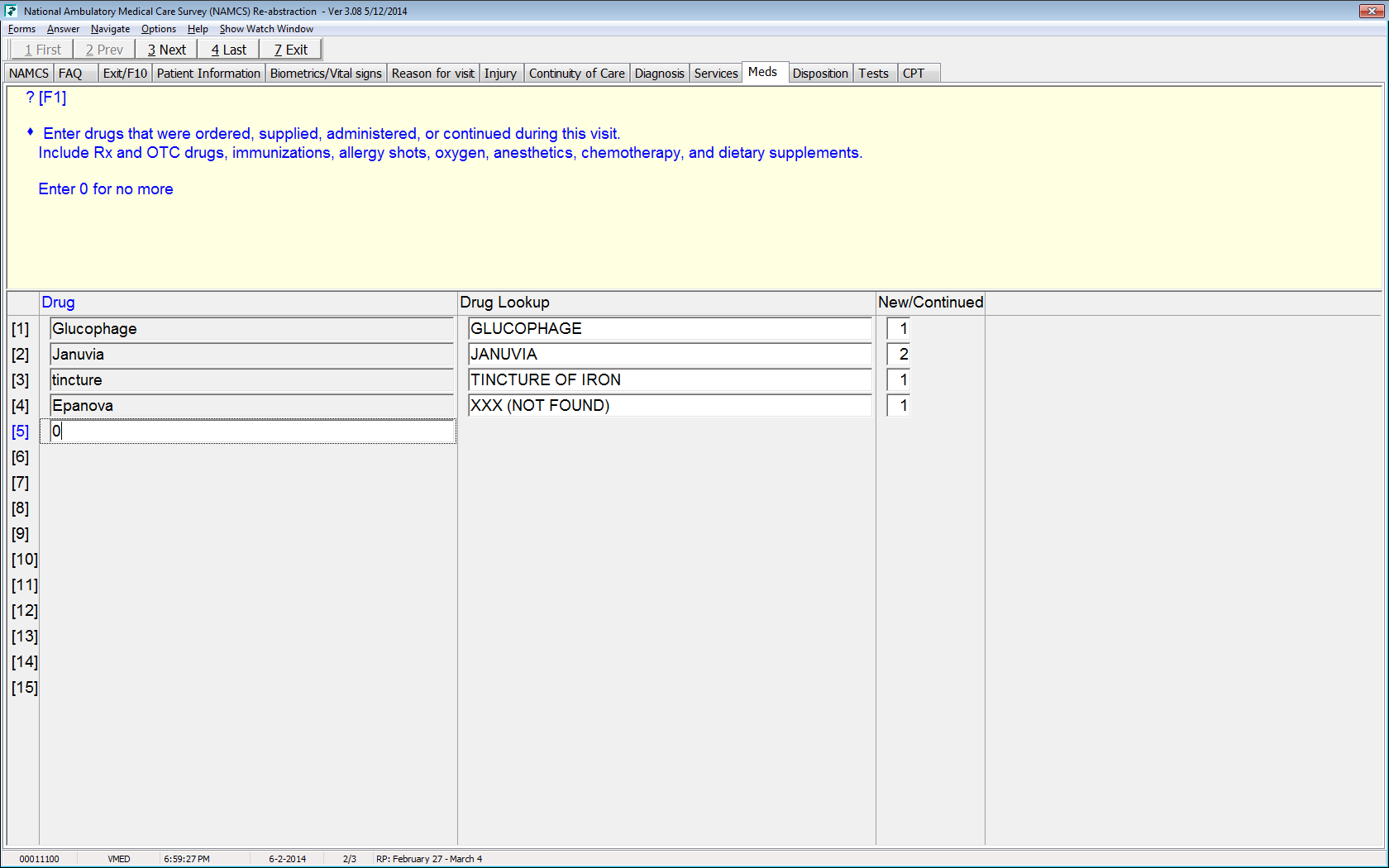Image resolution: width=1389 pixels, height=868 pixels.
Task: Close the NAMCS Re-abstraction window
Action: 1372,11
